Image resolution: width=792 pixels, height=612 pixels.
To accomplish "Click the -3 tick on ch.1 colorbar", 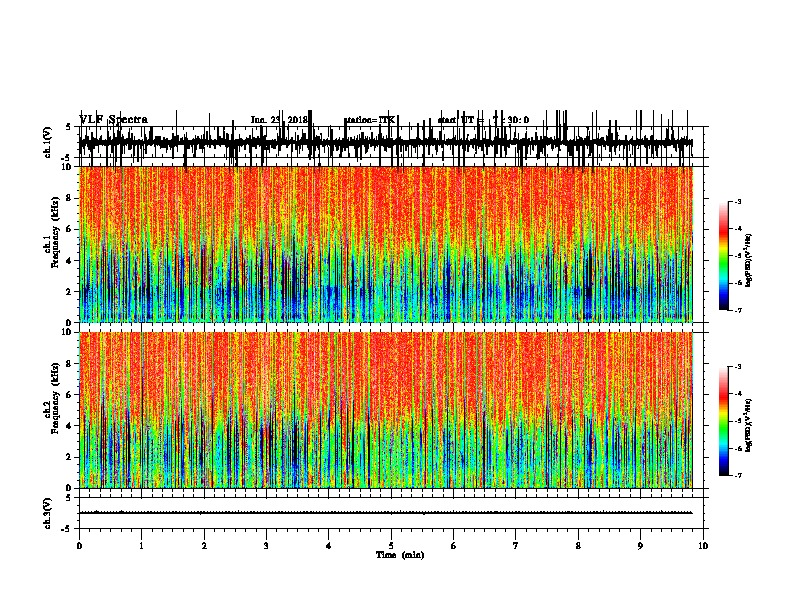I will (737, 201).
